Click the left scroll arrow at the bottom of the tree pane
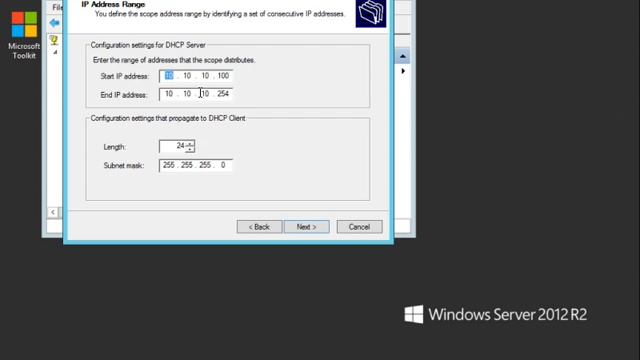The width and height of the screenshot is (640, 360). [53, 212]
